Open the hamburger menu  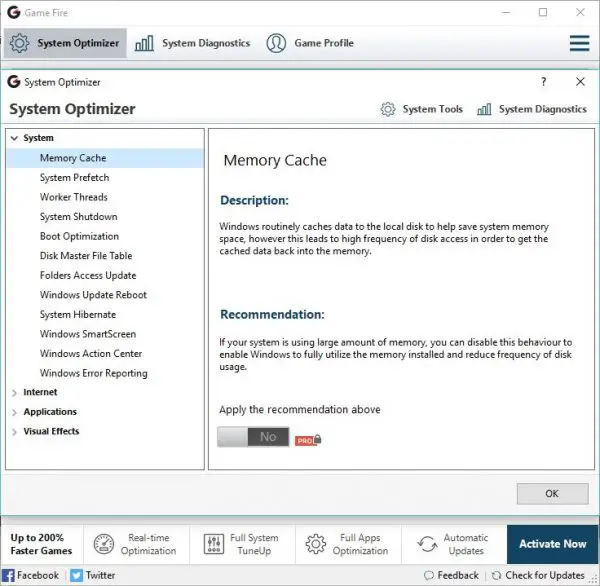pos(579,43)
